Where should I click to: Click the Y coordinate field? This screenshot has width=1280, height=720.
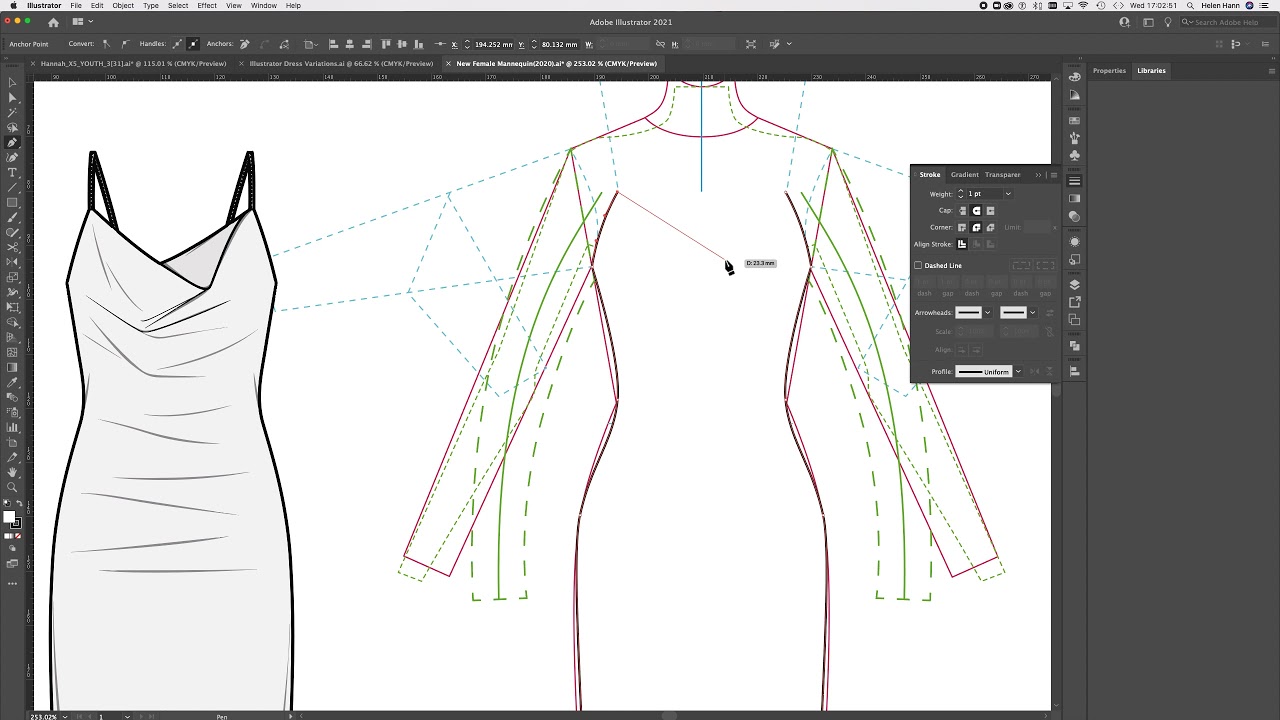(x=560, y=44)
